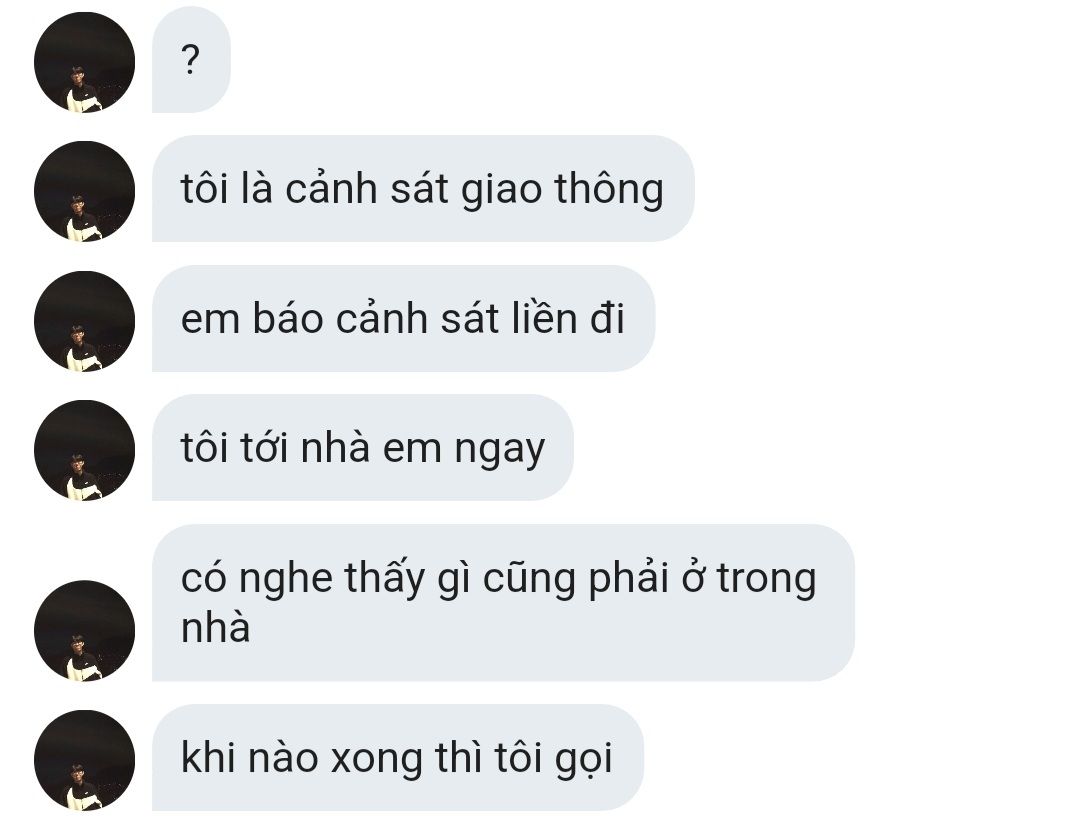Select the "?" message bubble
Image resolution: width=1080 pixels, height=830 pixels.
coord(191,60)
